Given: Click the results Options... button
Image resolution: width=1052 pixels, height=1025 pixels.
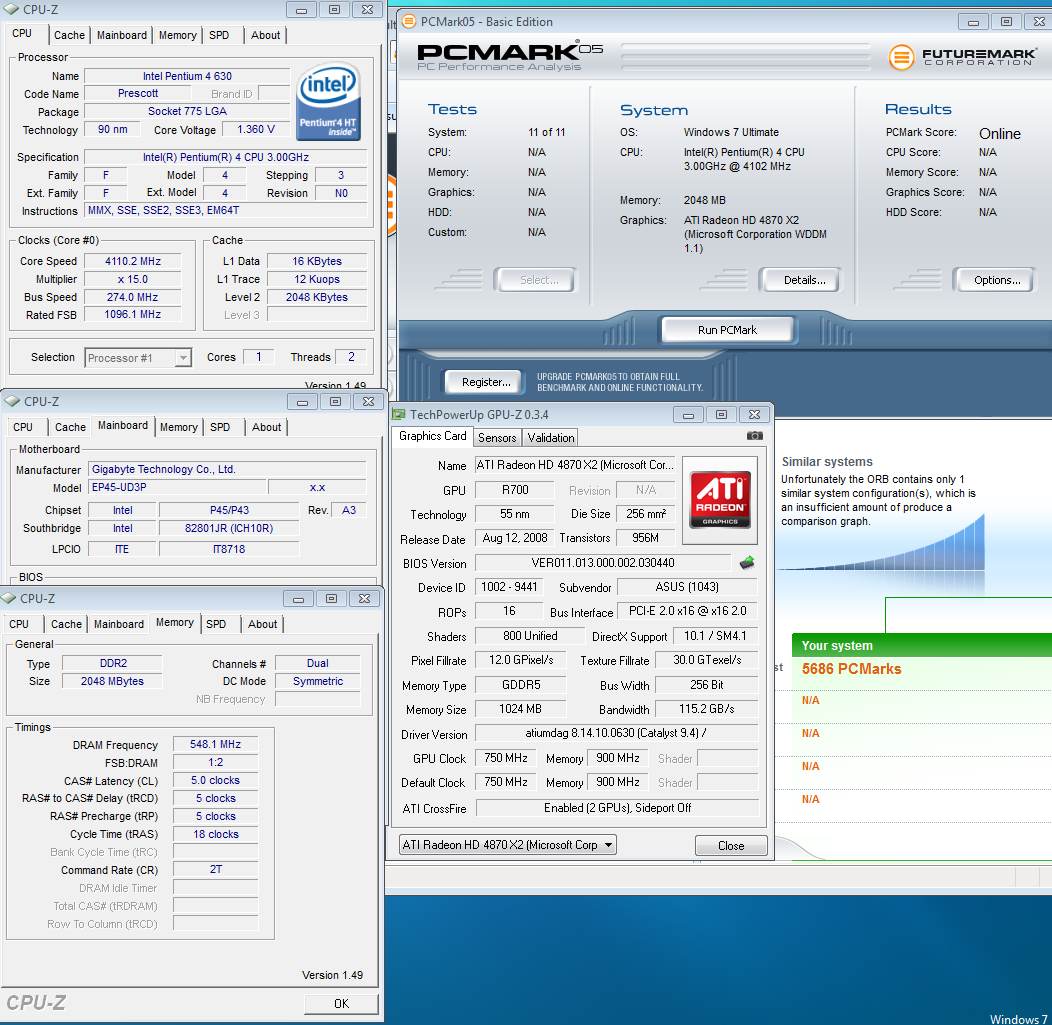Looking at the screenshot, I should pos(997,280).
